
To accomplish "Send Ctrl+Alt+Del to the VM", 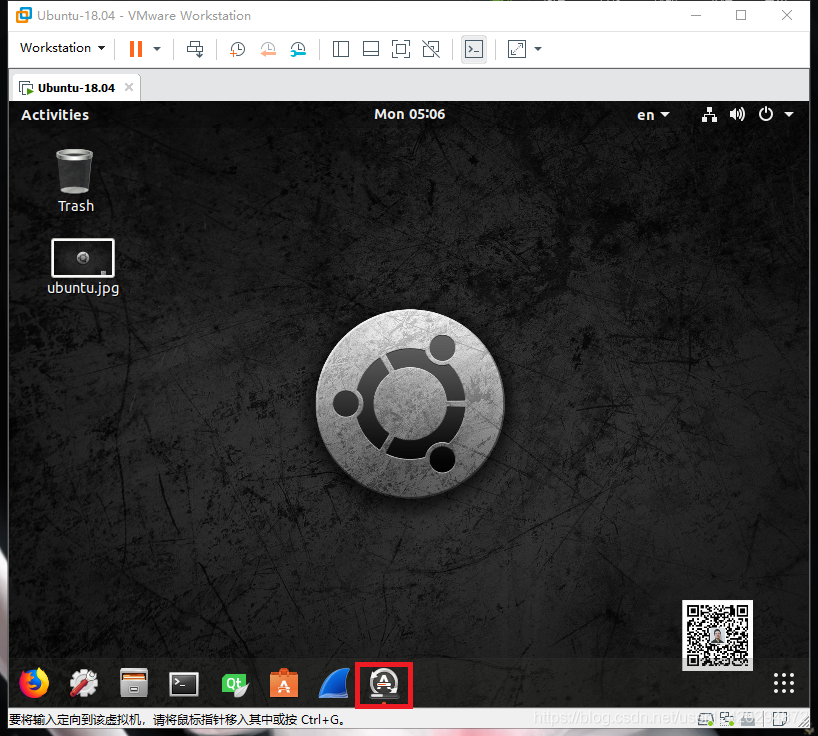I will (195, 49).
